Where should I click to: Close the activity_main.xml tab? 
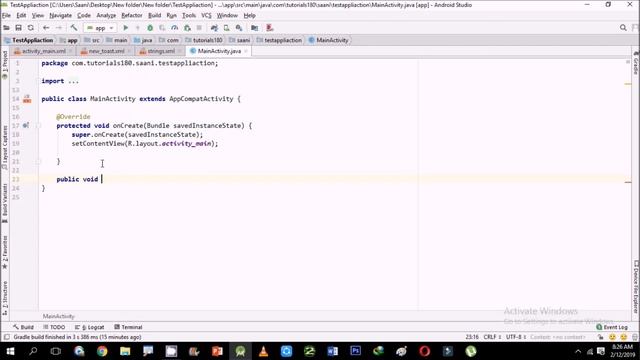pos(70,51)
